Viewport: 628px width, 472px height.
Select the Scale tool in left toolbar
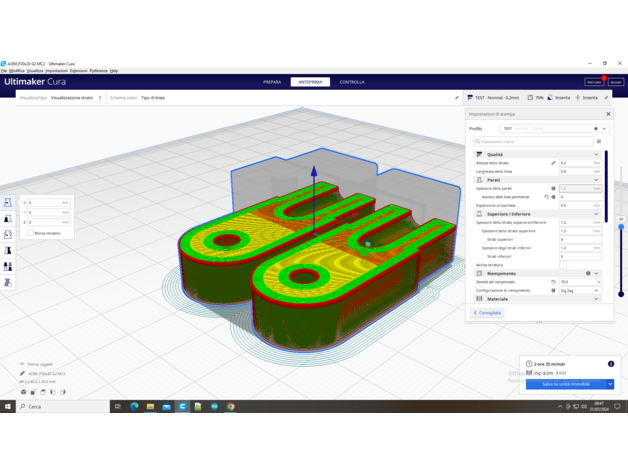pos(8,219)
